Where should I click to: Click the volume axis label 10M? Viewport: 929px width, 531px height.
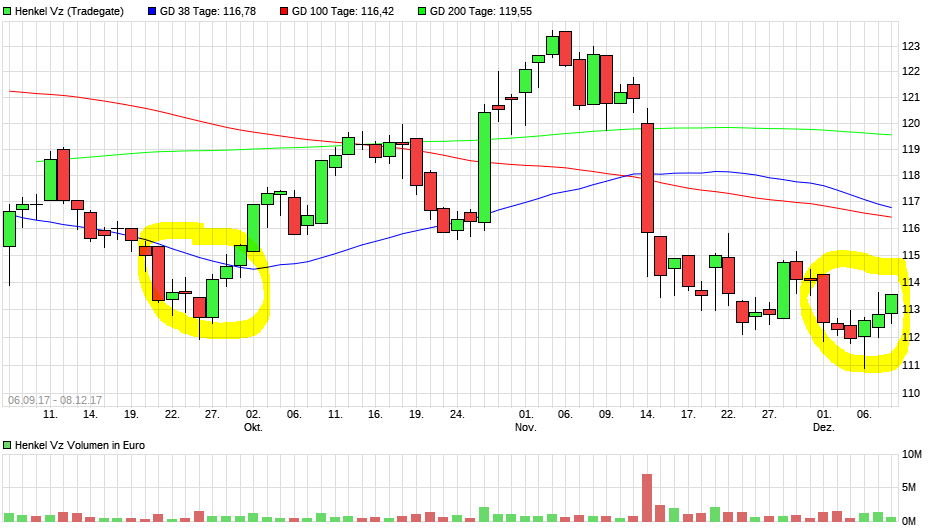pyautogui.click(x=912, y=455)
